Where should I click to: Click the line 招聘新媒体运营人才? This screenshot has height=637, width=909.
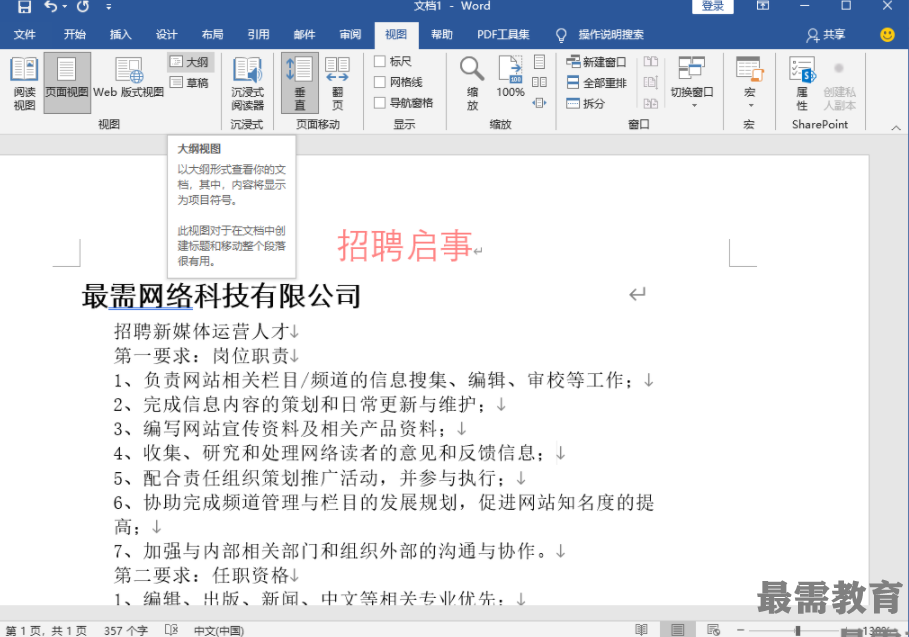click(x=201, y=332)
